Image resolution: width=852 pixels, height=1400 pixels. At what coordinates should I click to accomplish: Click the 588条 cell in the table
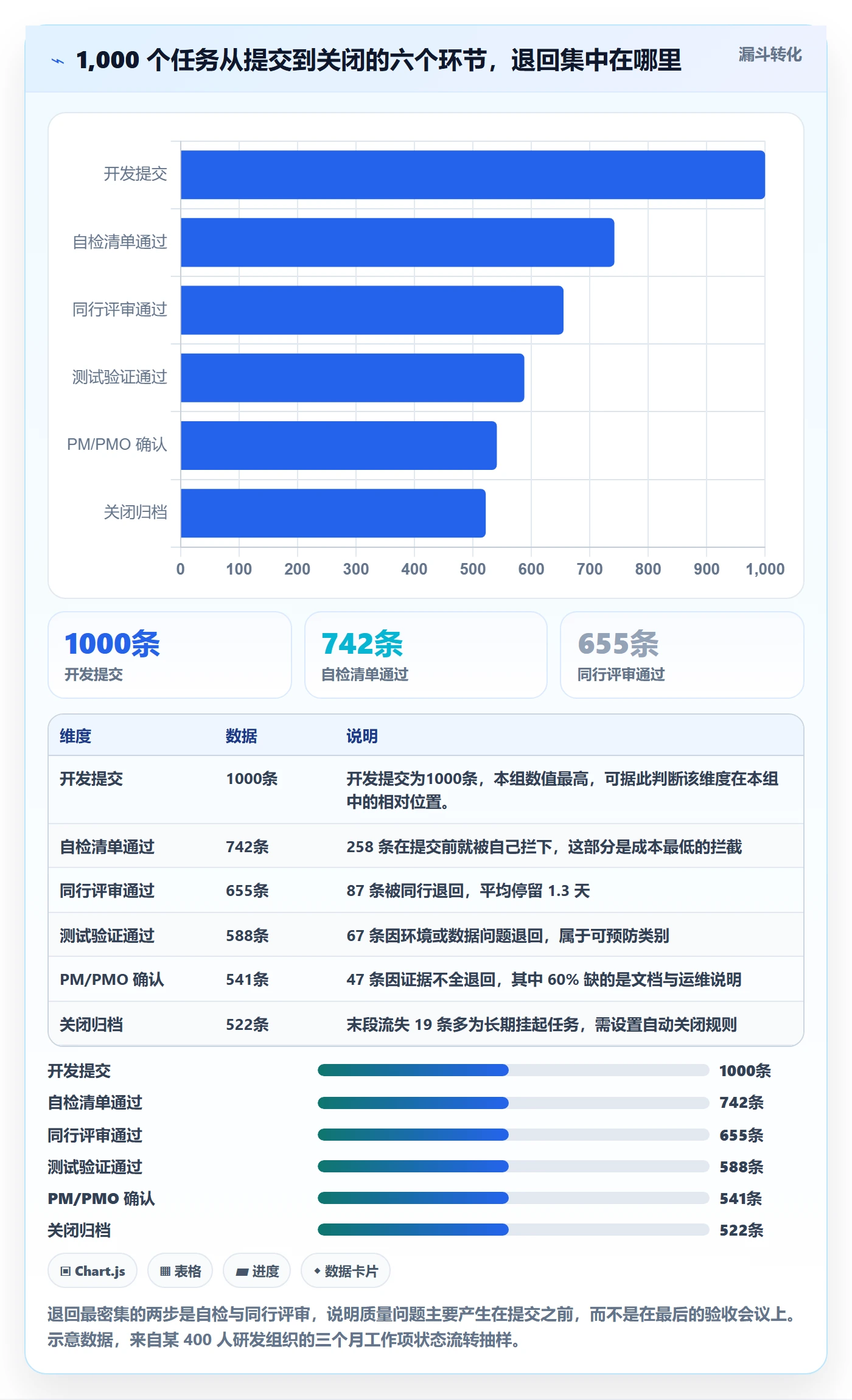(x=248, y=936)
